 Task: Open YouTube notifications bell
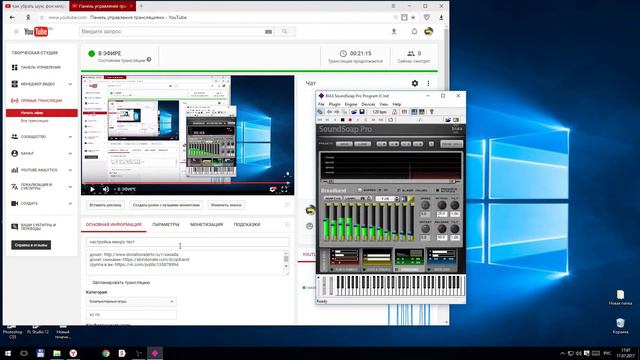pyautogui.click(x=414, y=31)
